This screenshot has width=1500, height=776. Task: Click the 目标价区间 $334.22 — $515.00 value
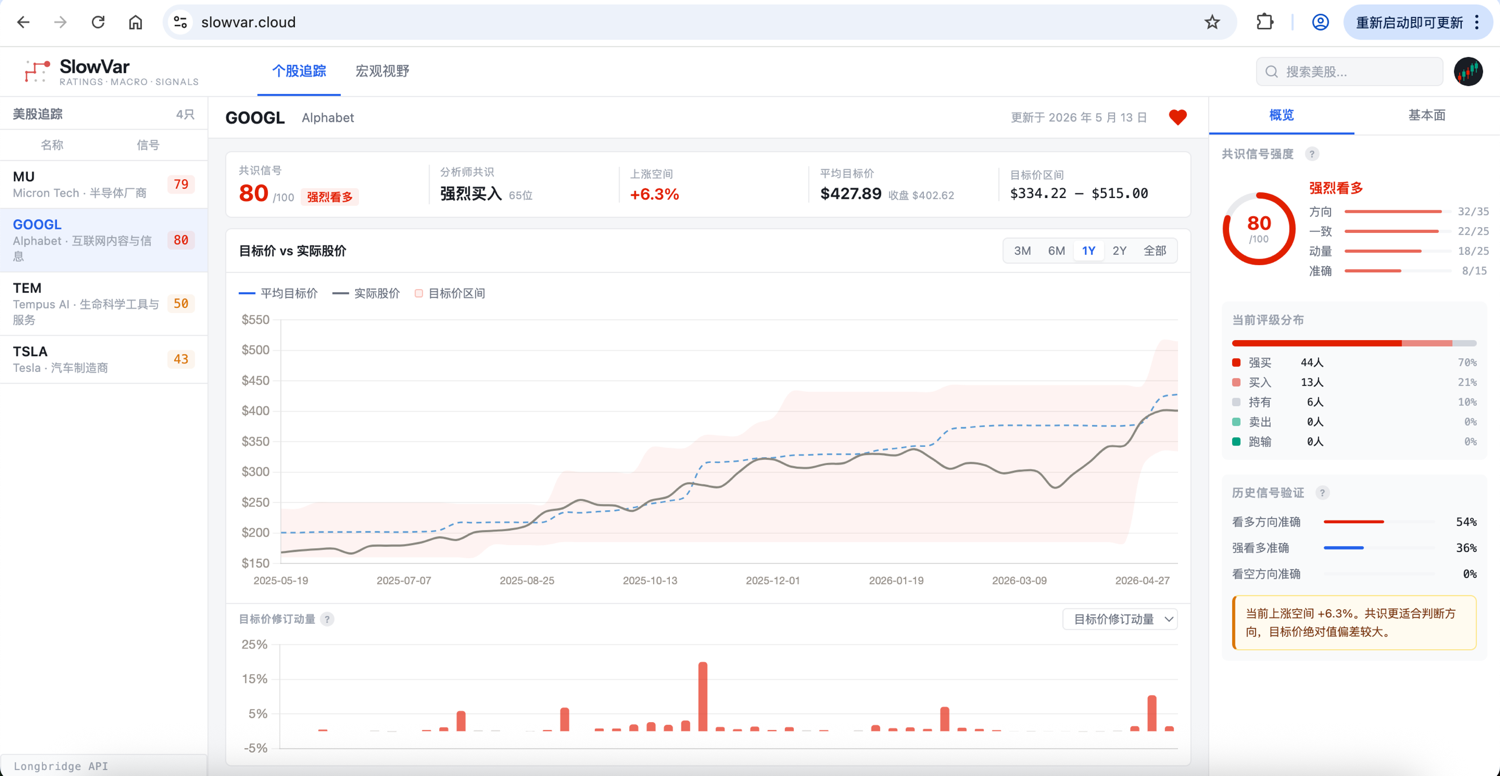click(x=1079, y=194)
